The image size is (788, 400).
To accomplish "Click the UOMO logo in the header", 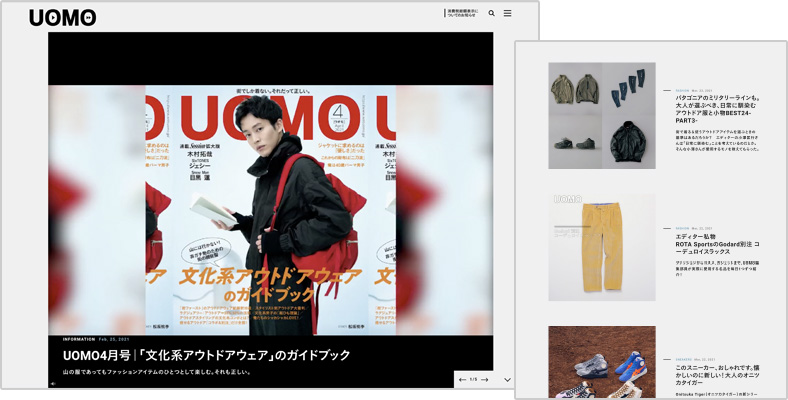I will (x=62, y=17).
